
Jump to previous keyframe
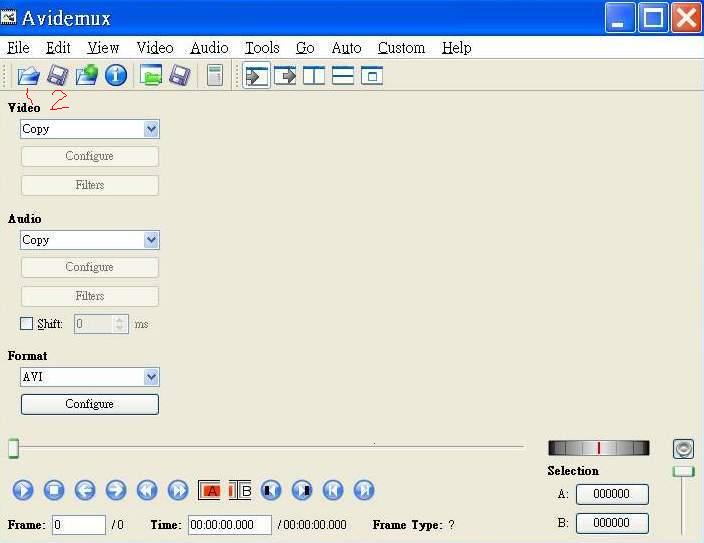click(147, 490)
